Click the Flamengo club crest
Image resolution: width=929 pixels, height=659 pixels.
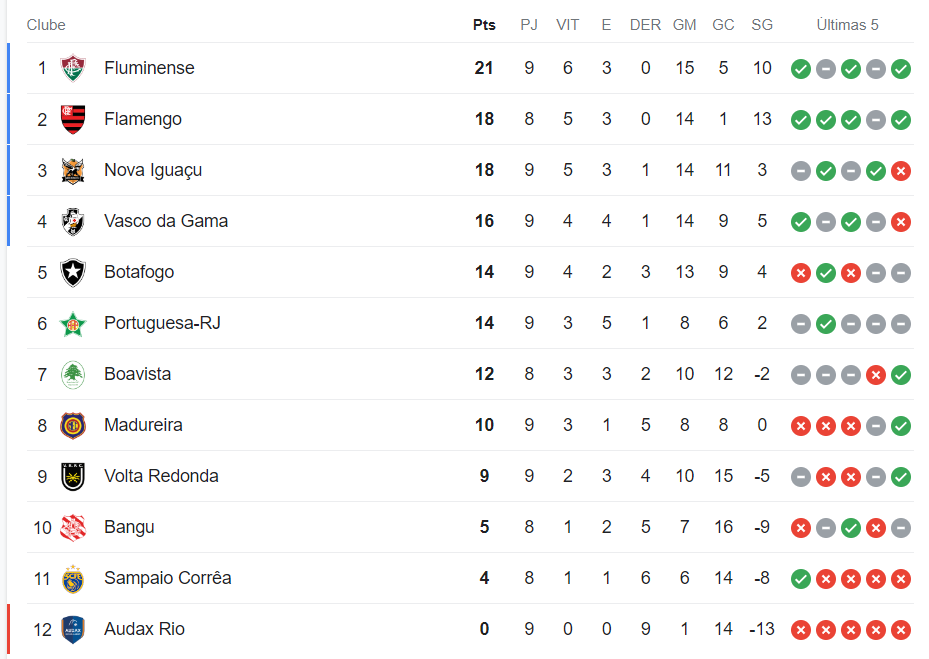tap(73, 119)
